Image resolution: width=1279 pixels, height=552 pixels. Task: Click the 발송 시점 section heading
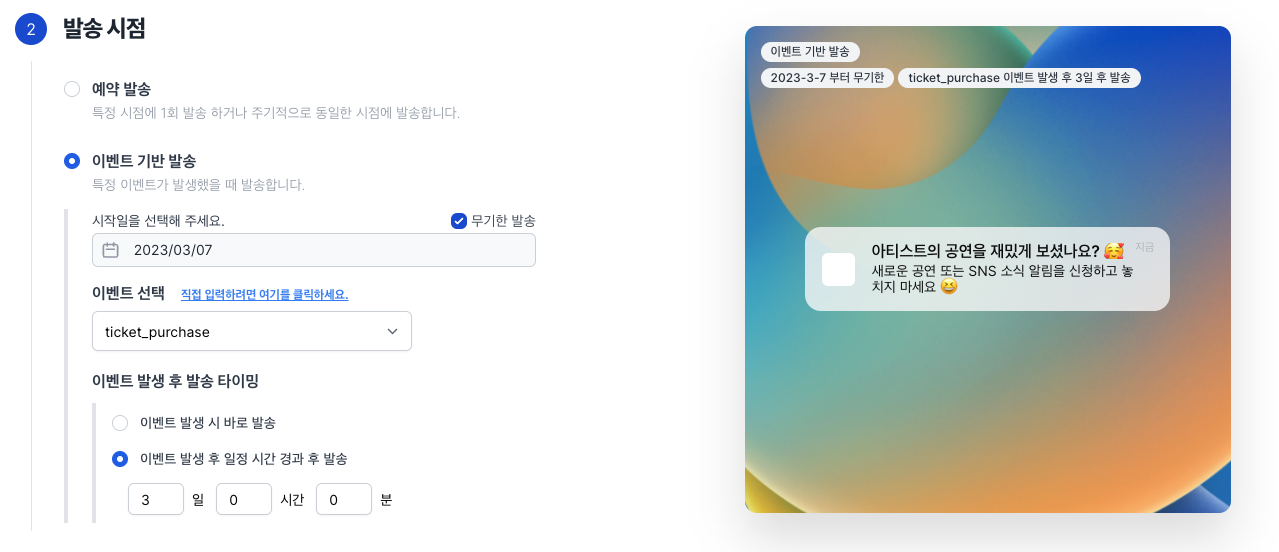tap(104, 29)
